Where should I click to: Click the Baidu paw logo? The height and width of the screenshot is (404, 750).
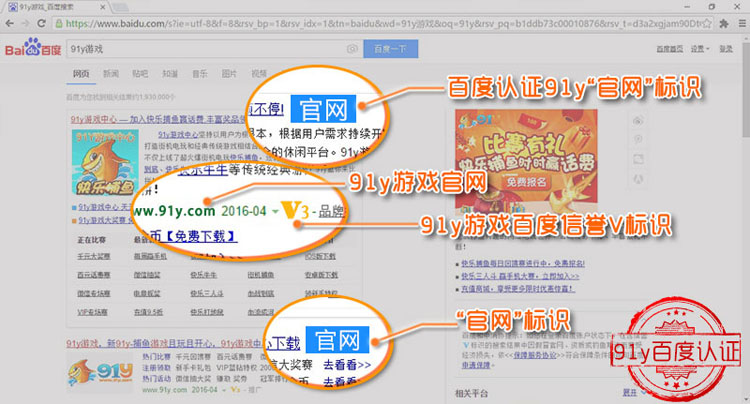33,47
